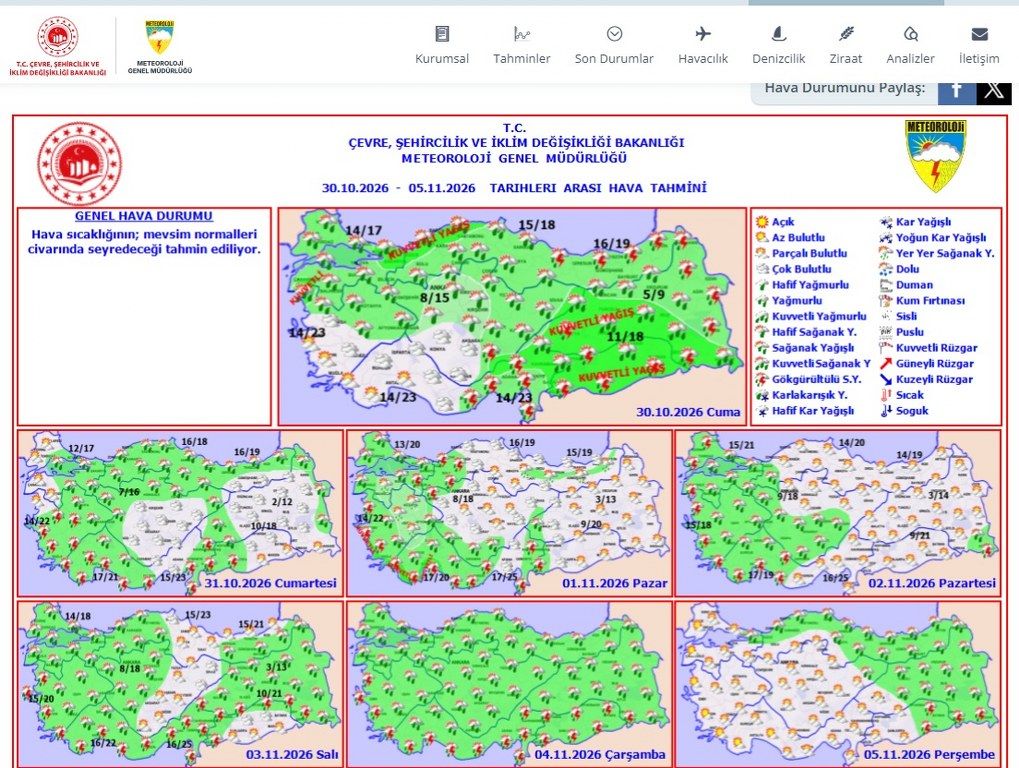Open the 02.11.2026 Pazartesi forecast map
The height and width of the screenshot is (768, 1019).
click(x=838, y=513)
